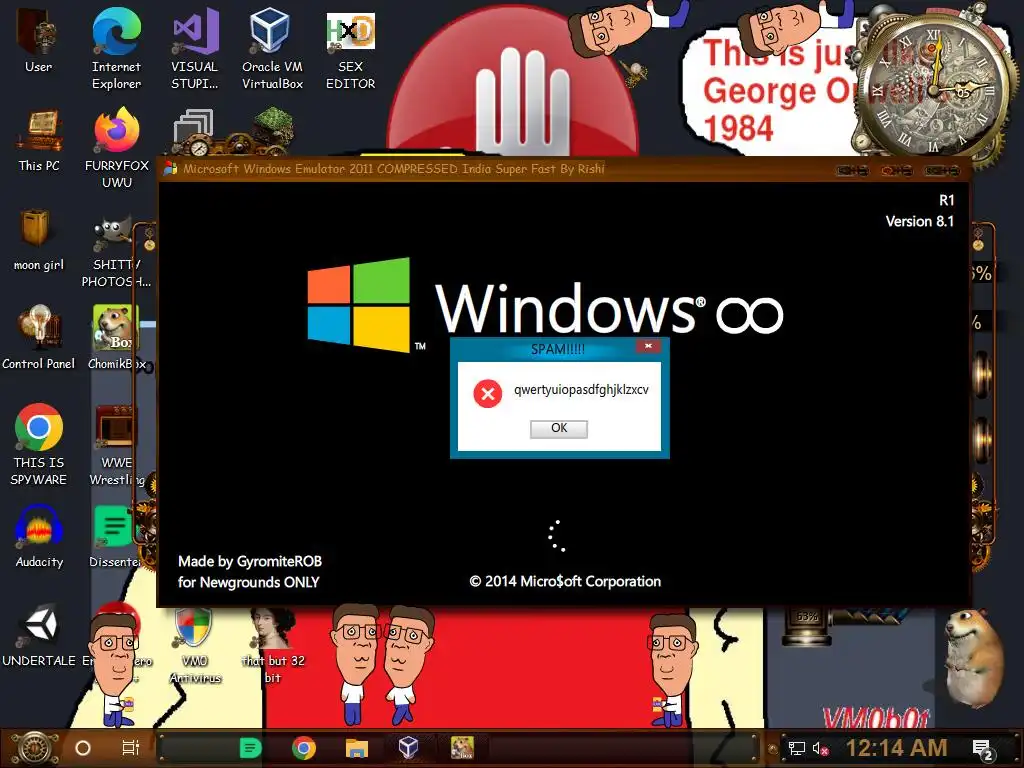Click the red error icon in dialog
Screen dimensions: 1024x768
coord(487,394)
